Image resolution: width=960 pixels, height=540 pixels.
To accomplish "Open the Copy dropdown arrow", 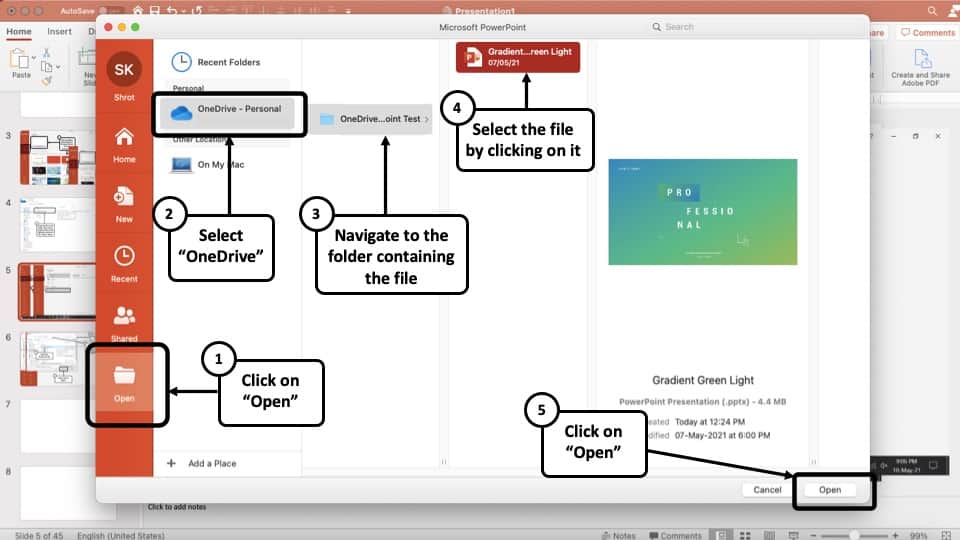I will click(x=58, y=67).
